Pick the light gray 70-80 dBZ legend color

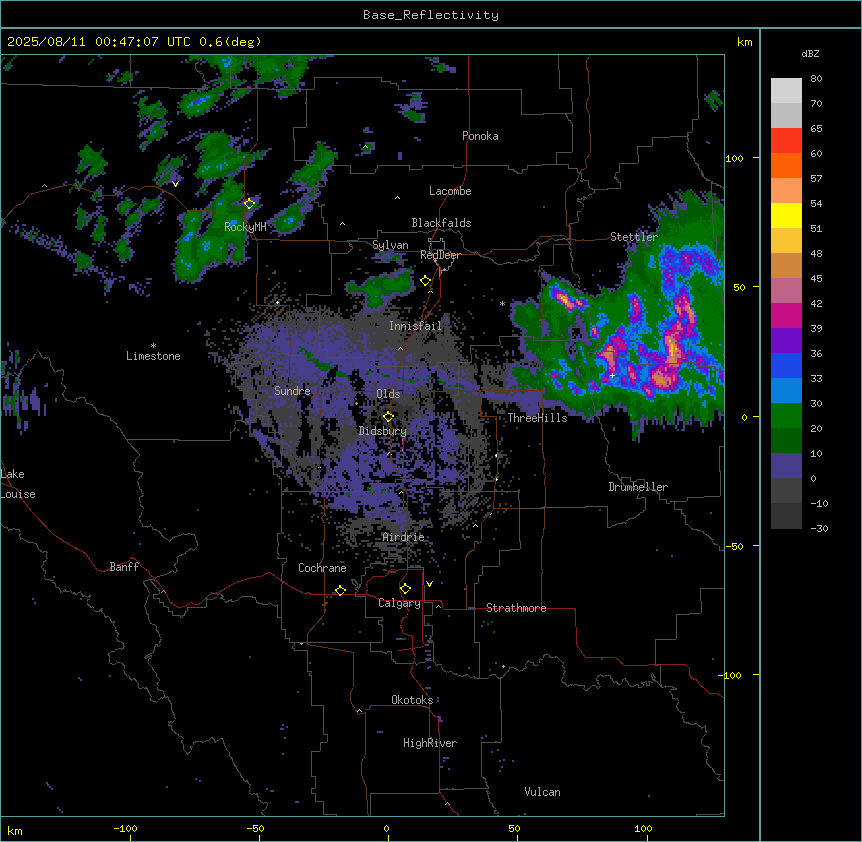click(x=786, y=91)
